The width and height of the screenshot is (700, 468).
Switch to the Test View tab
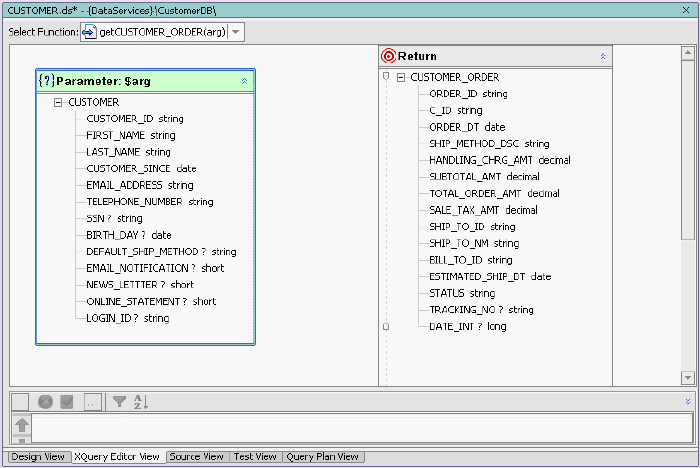tap(255, 457)
